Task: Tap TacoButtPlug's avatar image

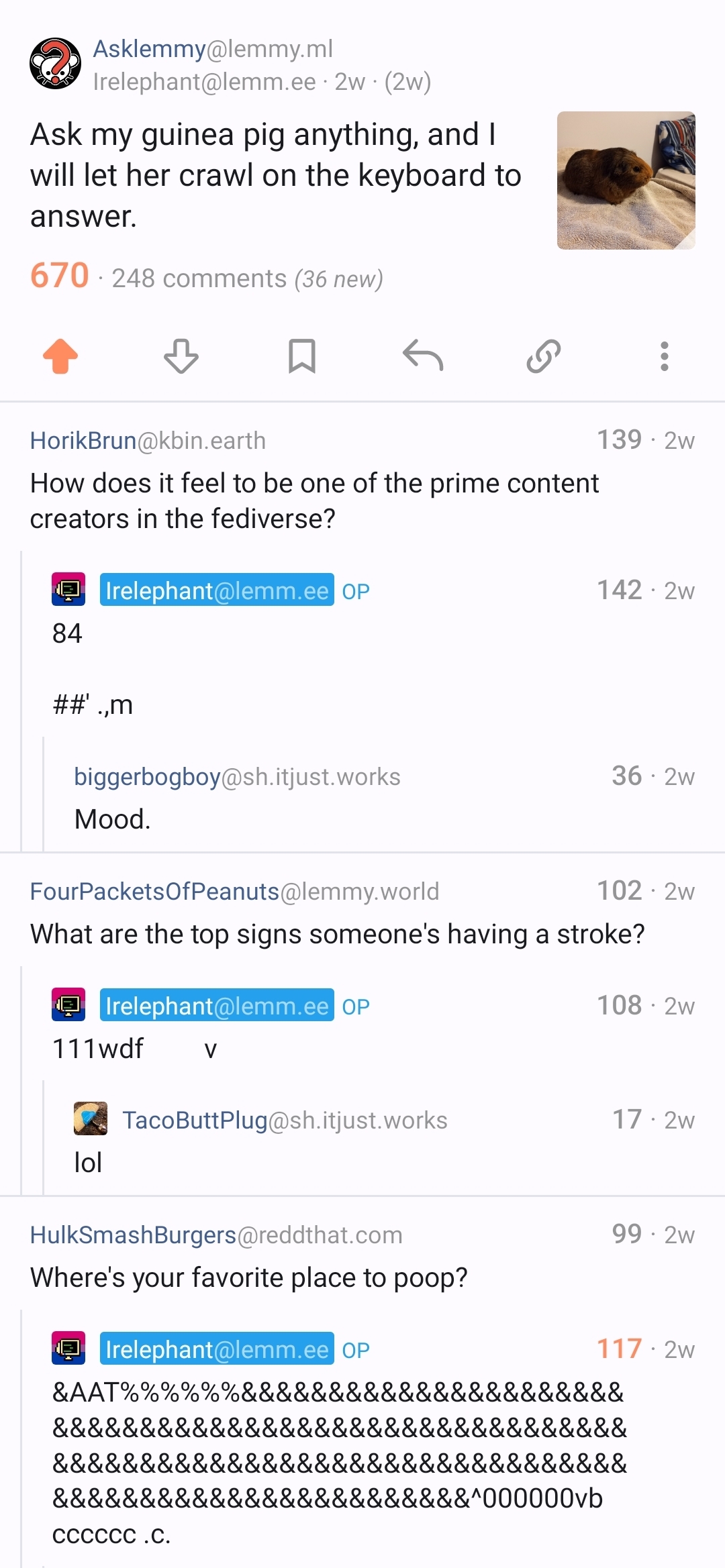Action: coord(91,1118)
